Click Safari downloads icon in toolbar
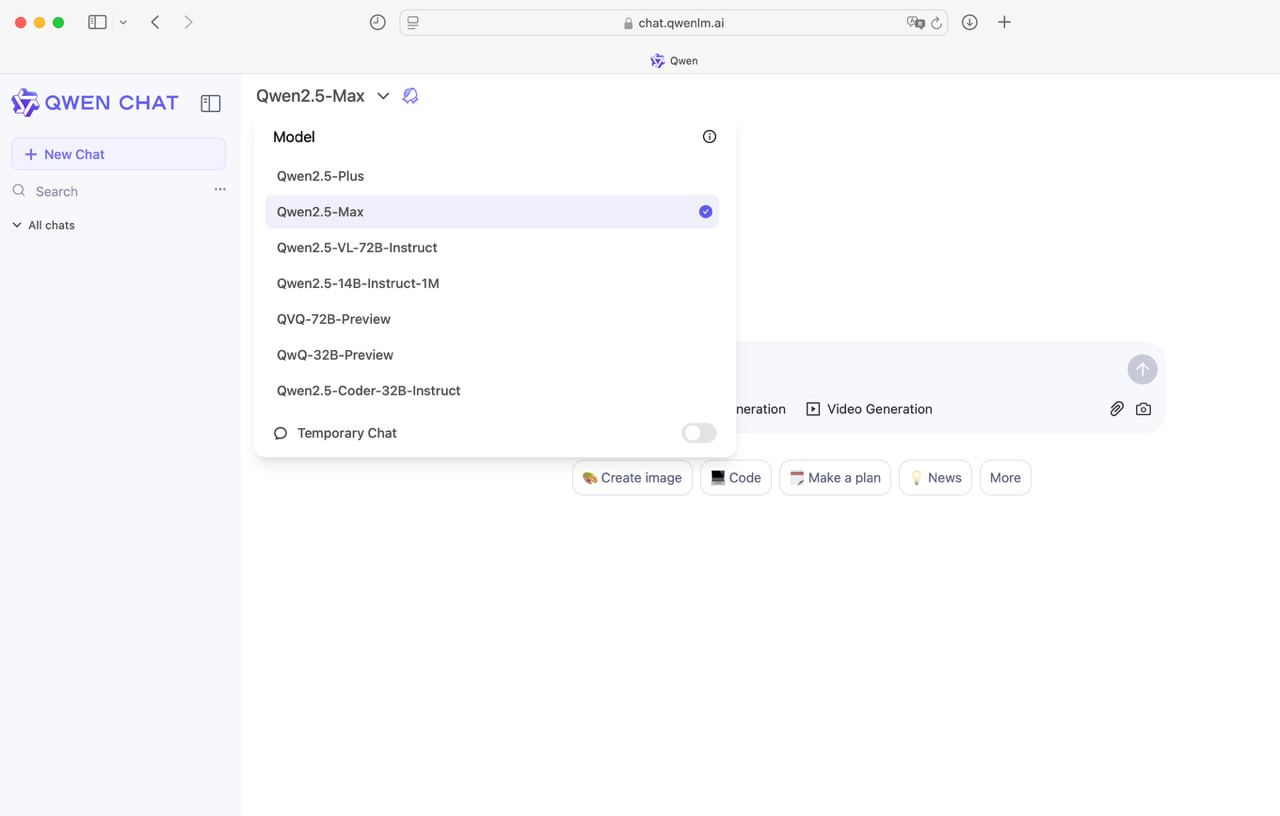1280x816 pixels. click(969, 22)
